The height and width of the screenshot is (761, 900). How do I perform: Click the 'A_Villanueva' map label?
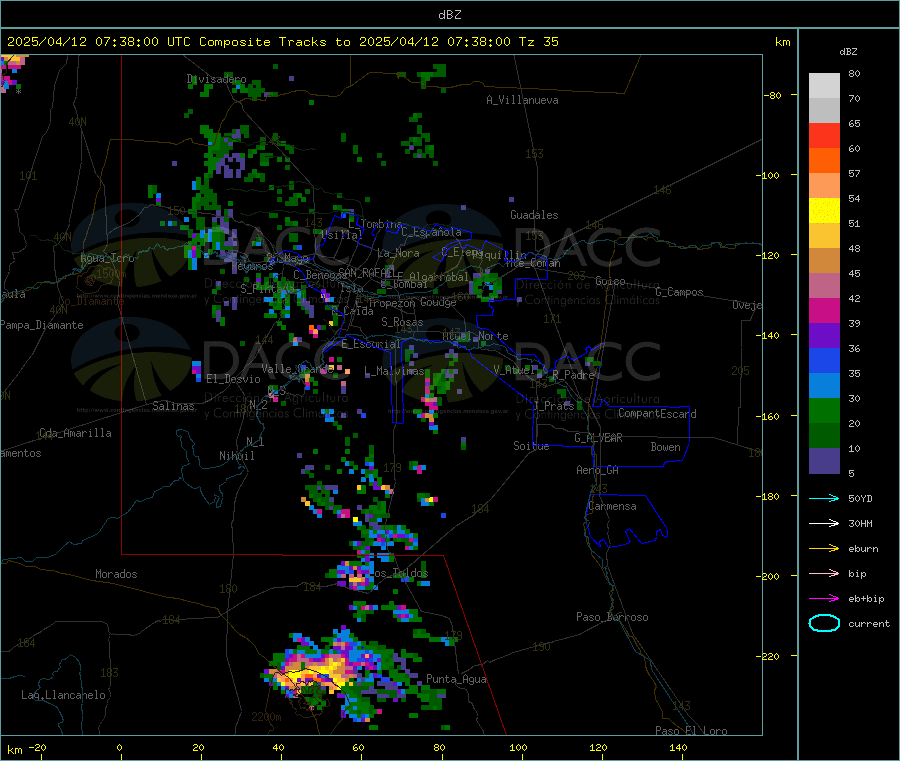[522, 100]
